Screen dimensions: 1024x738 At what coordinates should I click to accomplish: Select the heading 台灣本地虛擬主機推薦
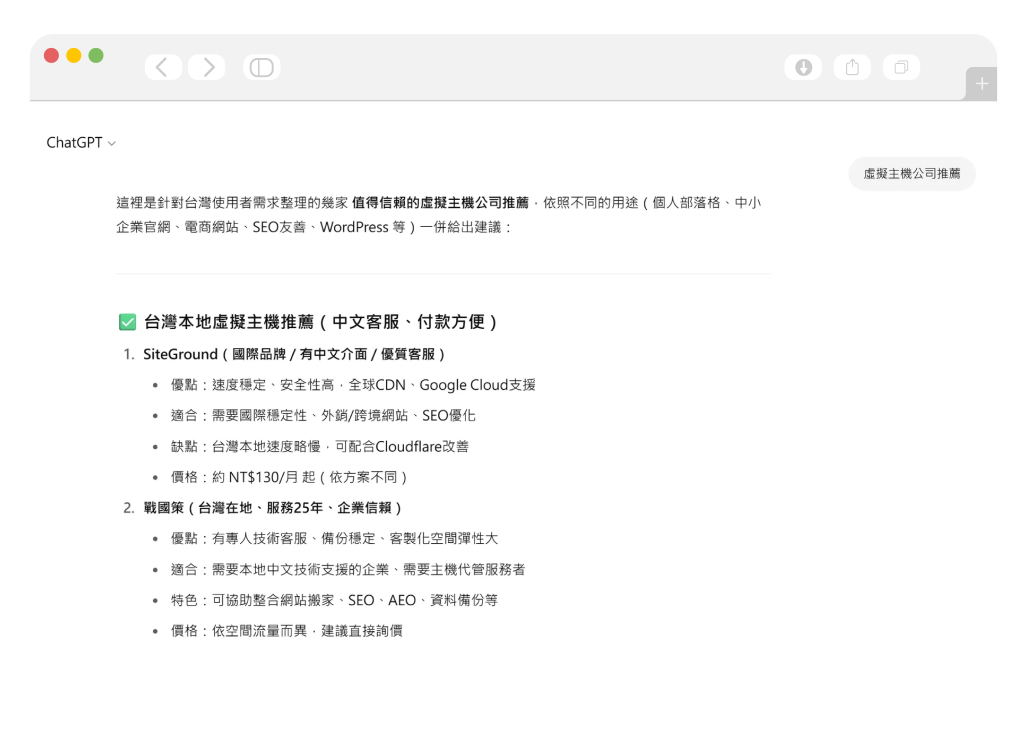[321, 322]
